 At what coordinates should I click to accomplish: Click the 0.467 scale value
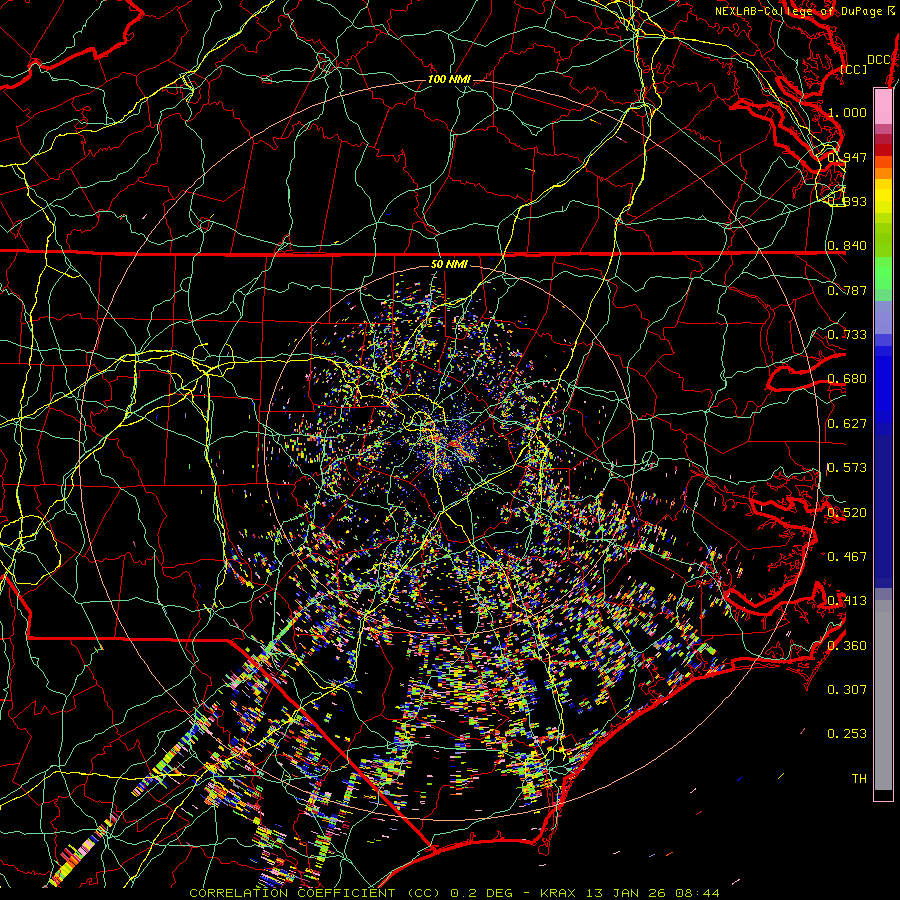[847, 557]
